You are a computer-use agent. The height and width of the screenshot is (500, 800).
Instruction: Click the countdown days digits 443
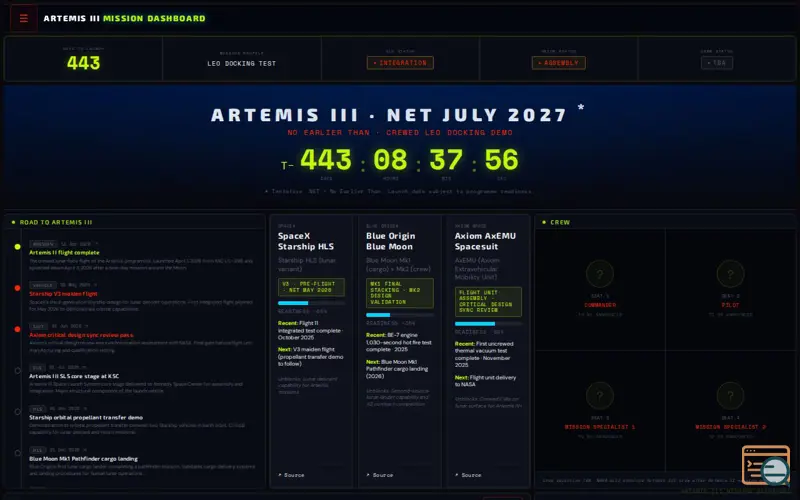coord(326,160)
